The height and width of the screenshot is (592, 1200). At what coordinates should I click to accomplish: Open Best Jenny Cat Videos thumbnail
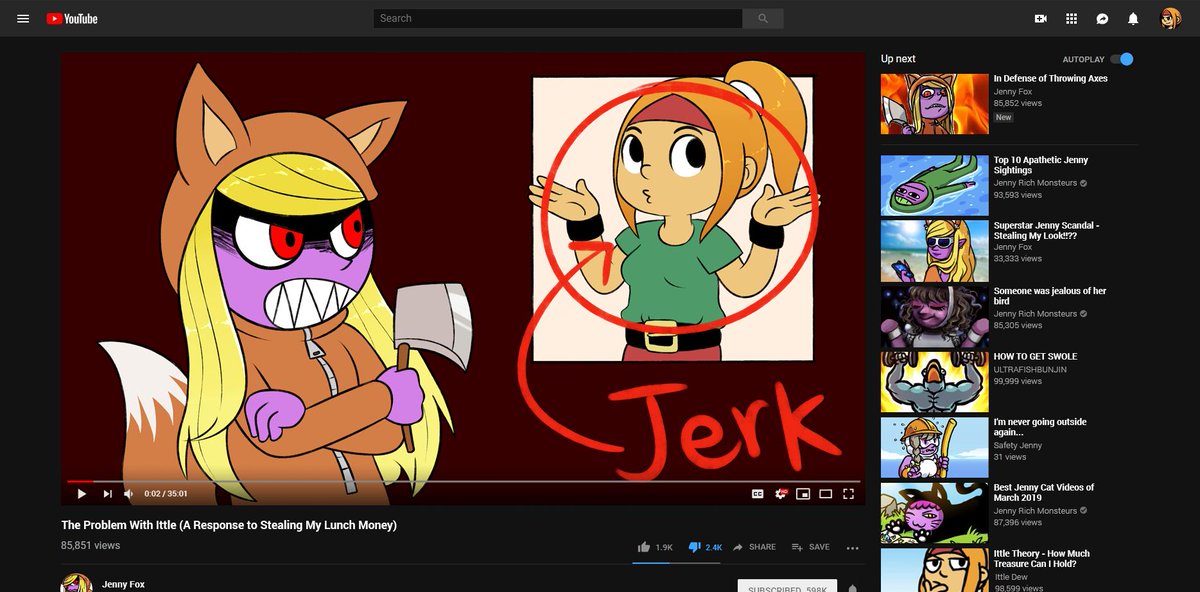tap(934, 512)
